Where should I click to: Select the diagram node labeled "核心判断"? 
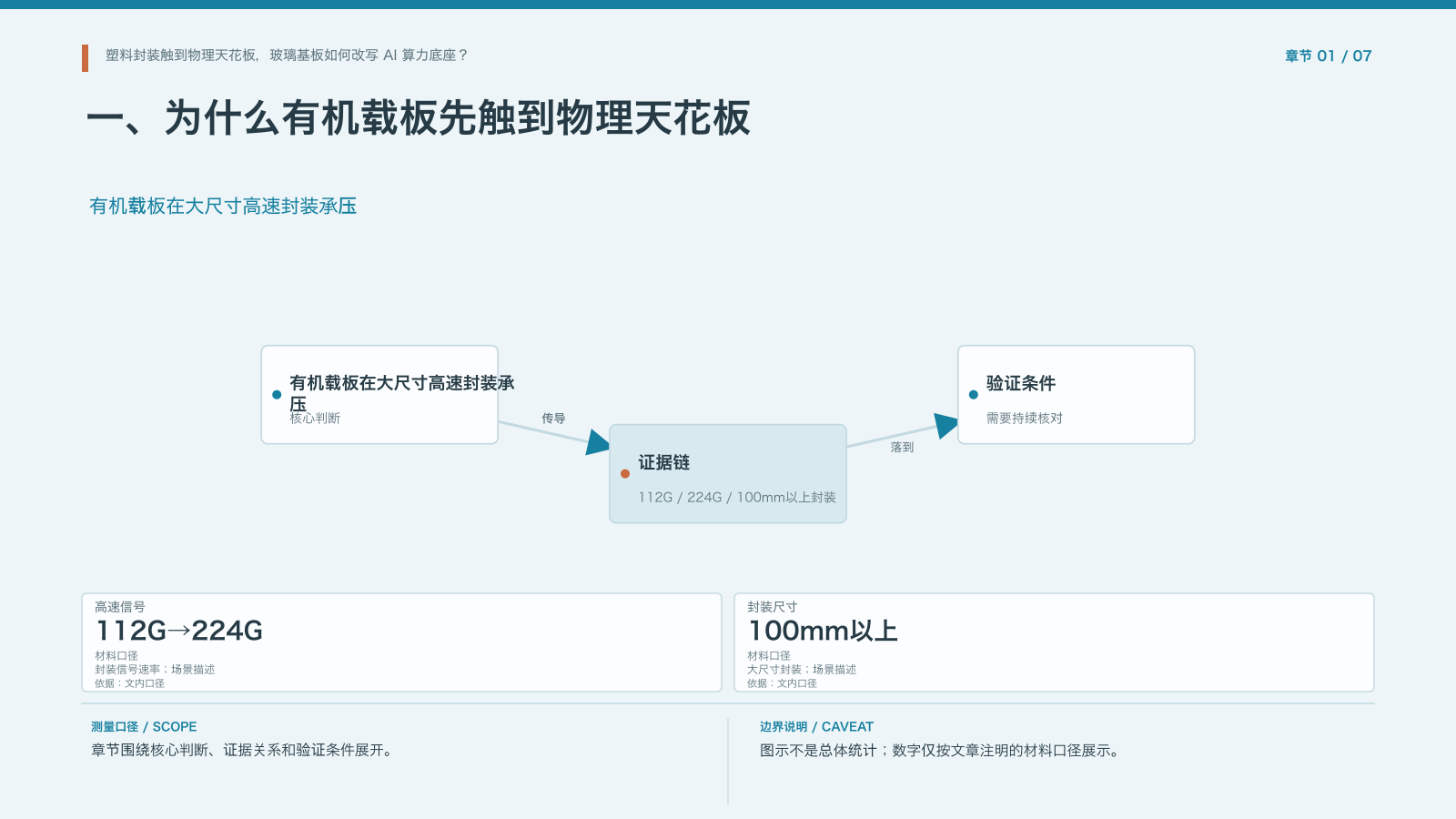(379, 395)
